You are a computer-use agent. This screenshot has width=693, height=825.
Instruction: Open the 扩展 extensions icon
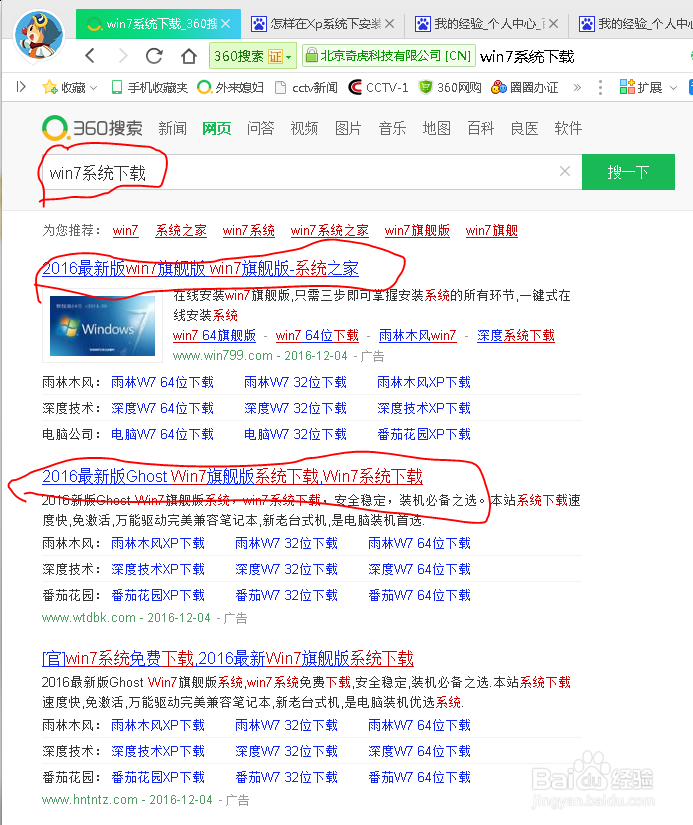point(627,87)
